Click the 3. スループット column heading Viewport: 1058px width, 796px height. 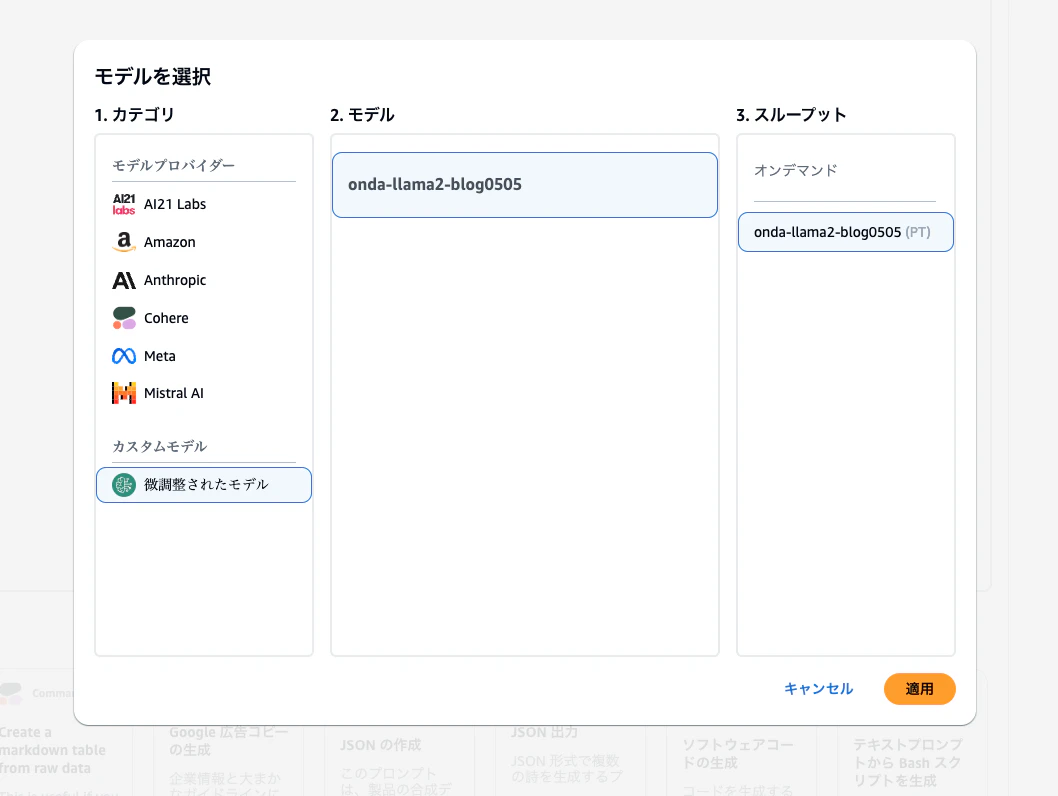[x=791, y=115]
